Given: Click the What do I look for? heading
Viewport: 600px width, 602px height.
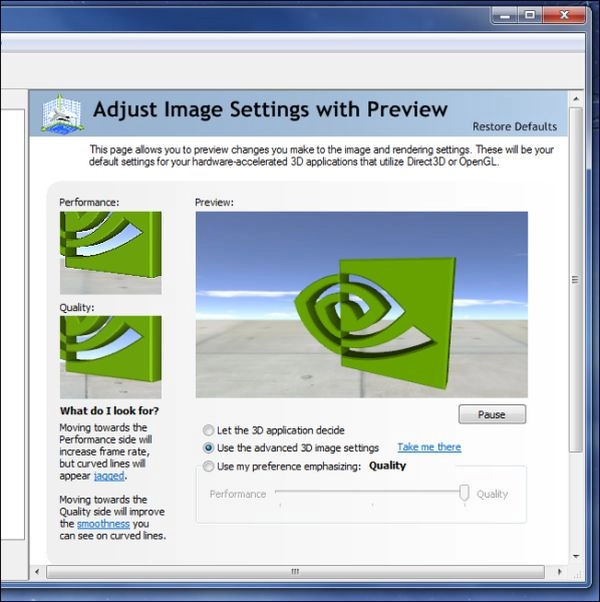Looking at the screenshot, I should coord(109,411).
